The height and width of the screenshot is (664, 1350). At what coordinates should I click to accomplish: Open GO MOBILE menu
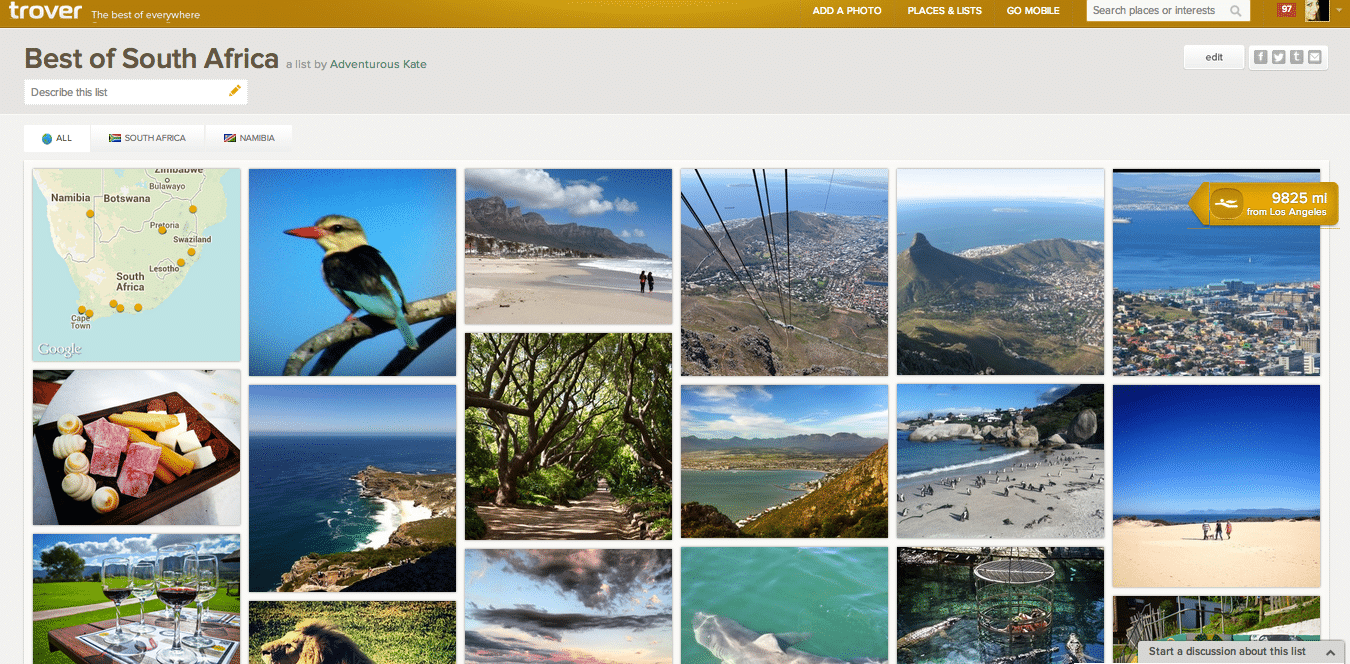[x=1033, y=11]
